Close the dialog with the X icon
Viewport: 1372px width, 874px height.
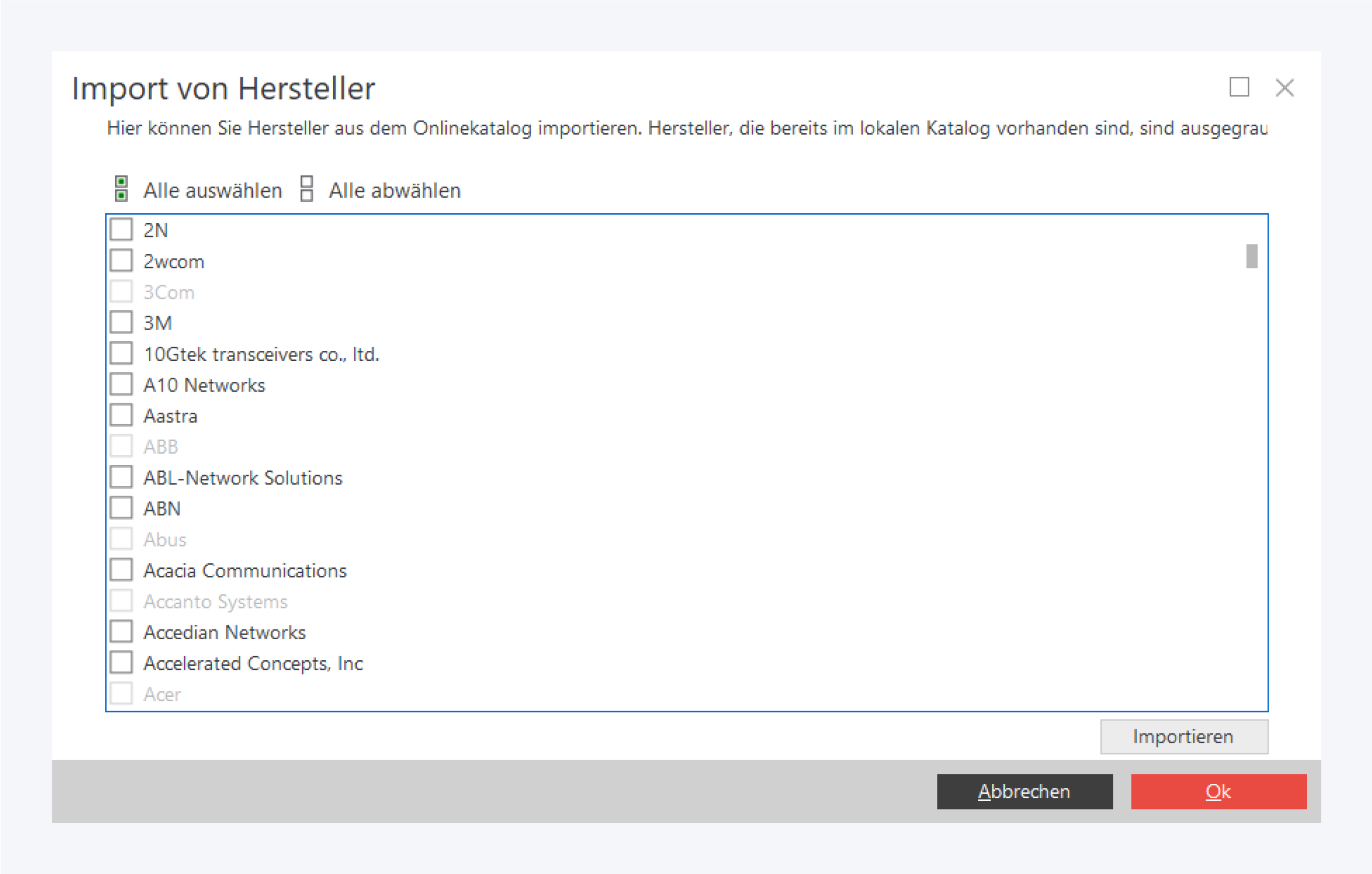pos(1284,88)
